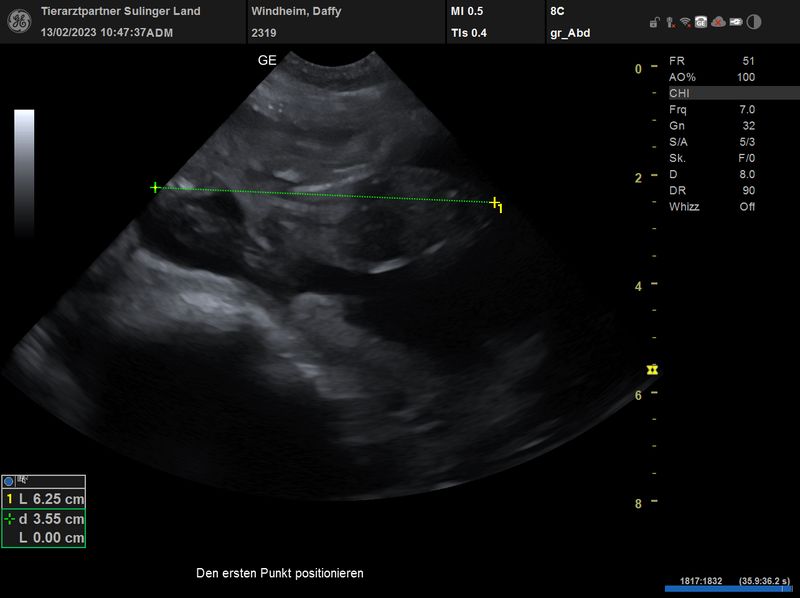The image size is (800, 598).
Task: Select the green active caliper icon
Action: pyautogui.click(x=9, y=519)
